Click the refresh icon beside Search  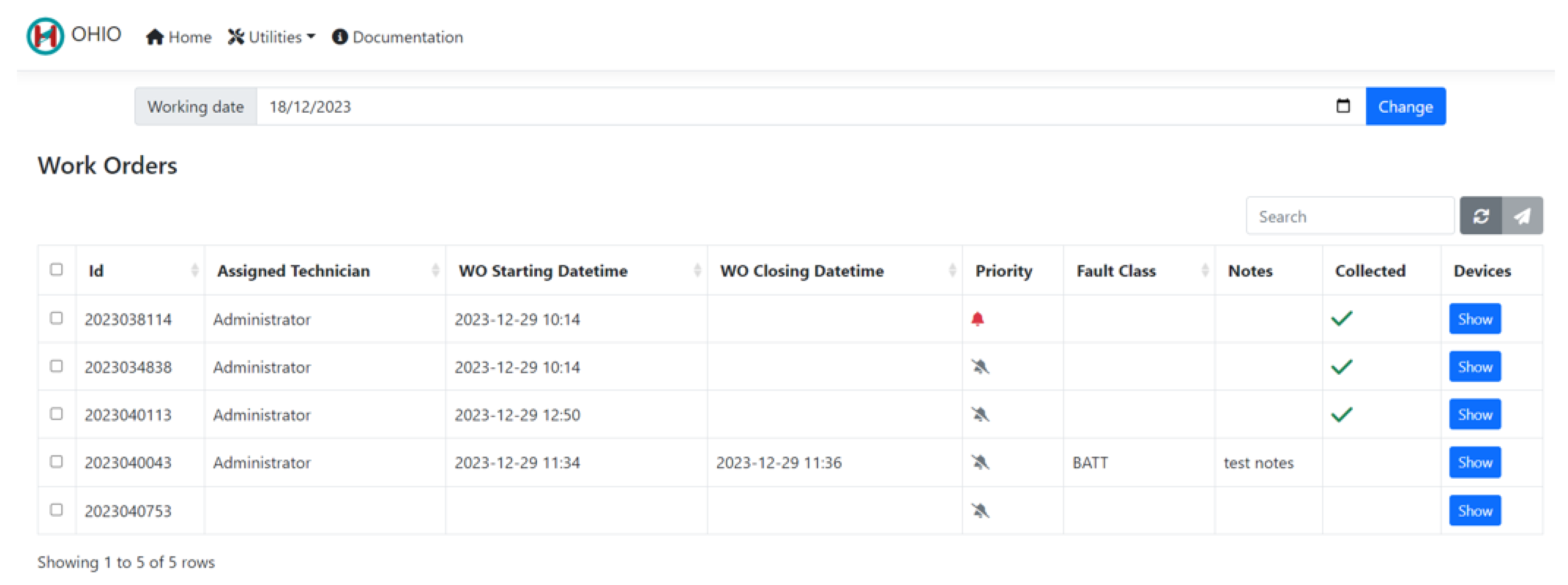tap(1480, 216)
